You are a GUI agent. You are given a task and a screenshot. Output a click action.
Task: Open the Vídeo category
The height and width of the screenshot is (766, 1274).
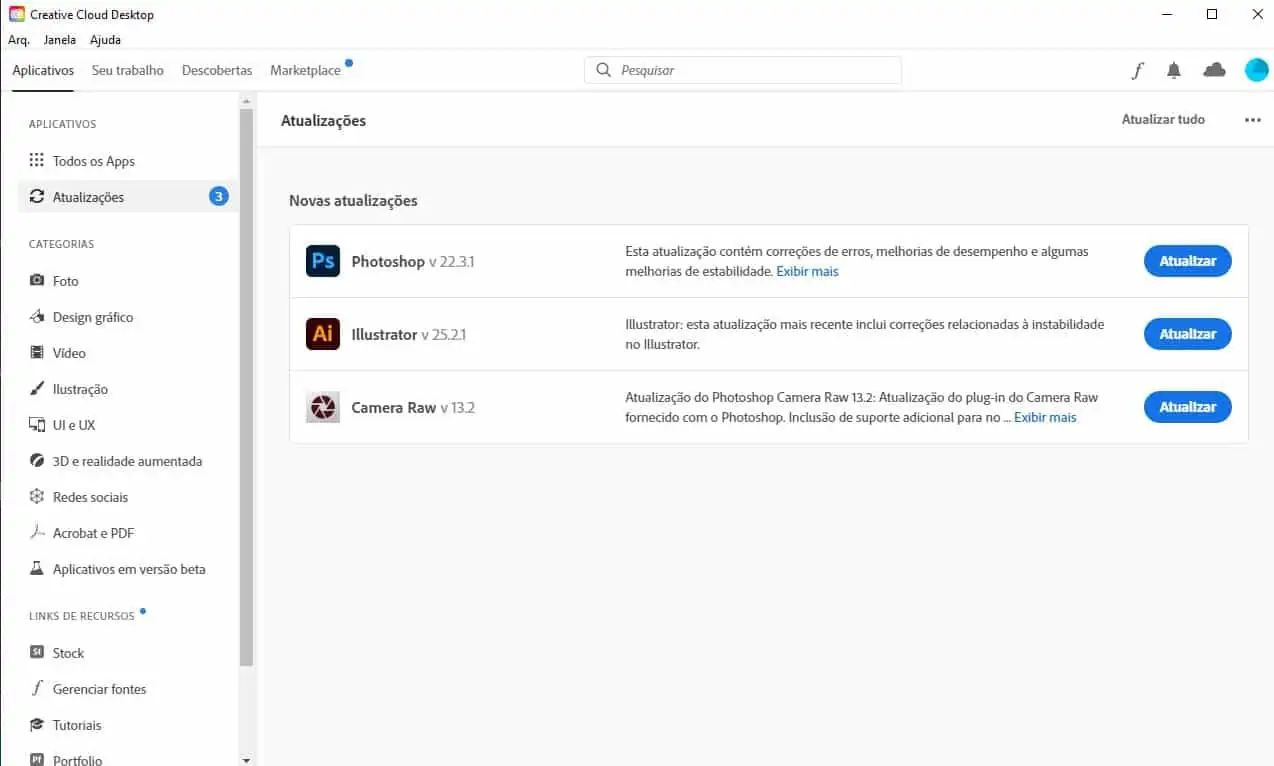coord(69,353)
